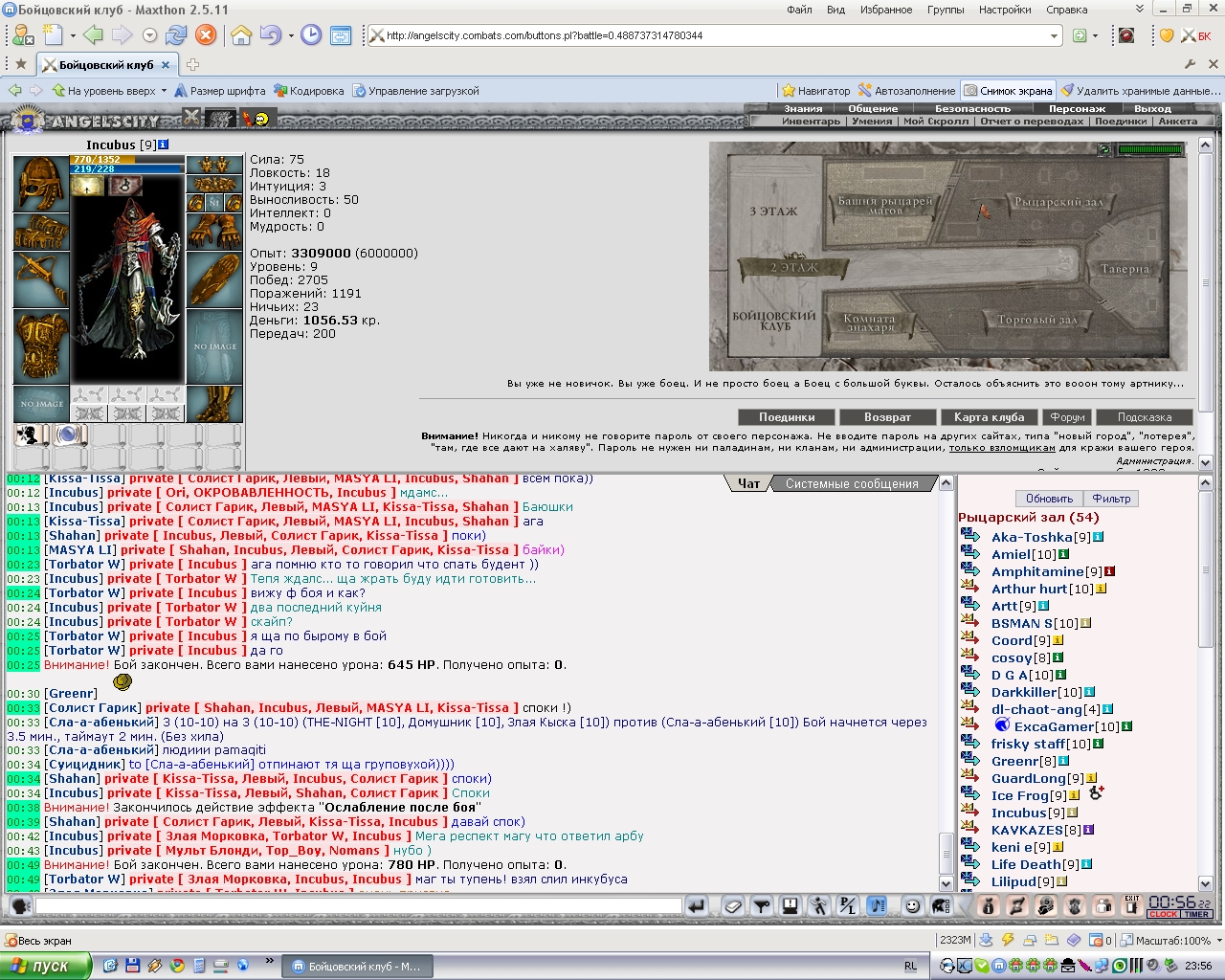Expand the address bar URL dropdown
1225x980 pixels.
pos(1054,35)
